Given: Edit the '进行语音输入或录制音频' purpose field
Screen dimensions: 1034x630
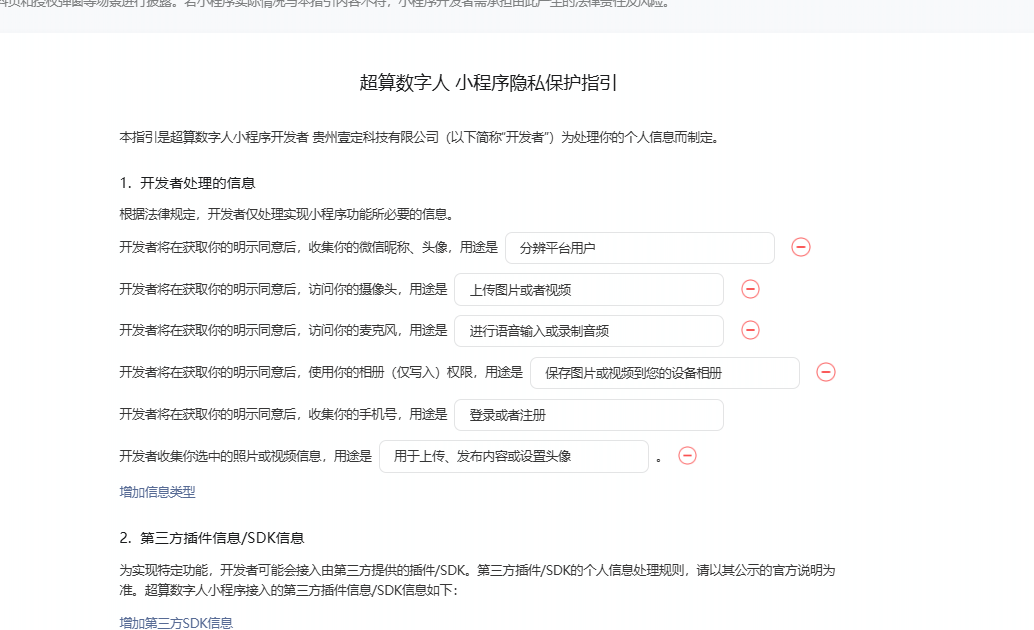Looking at the screenshot, I should click(x=589, y=331).
